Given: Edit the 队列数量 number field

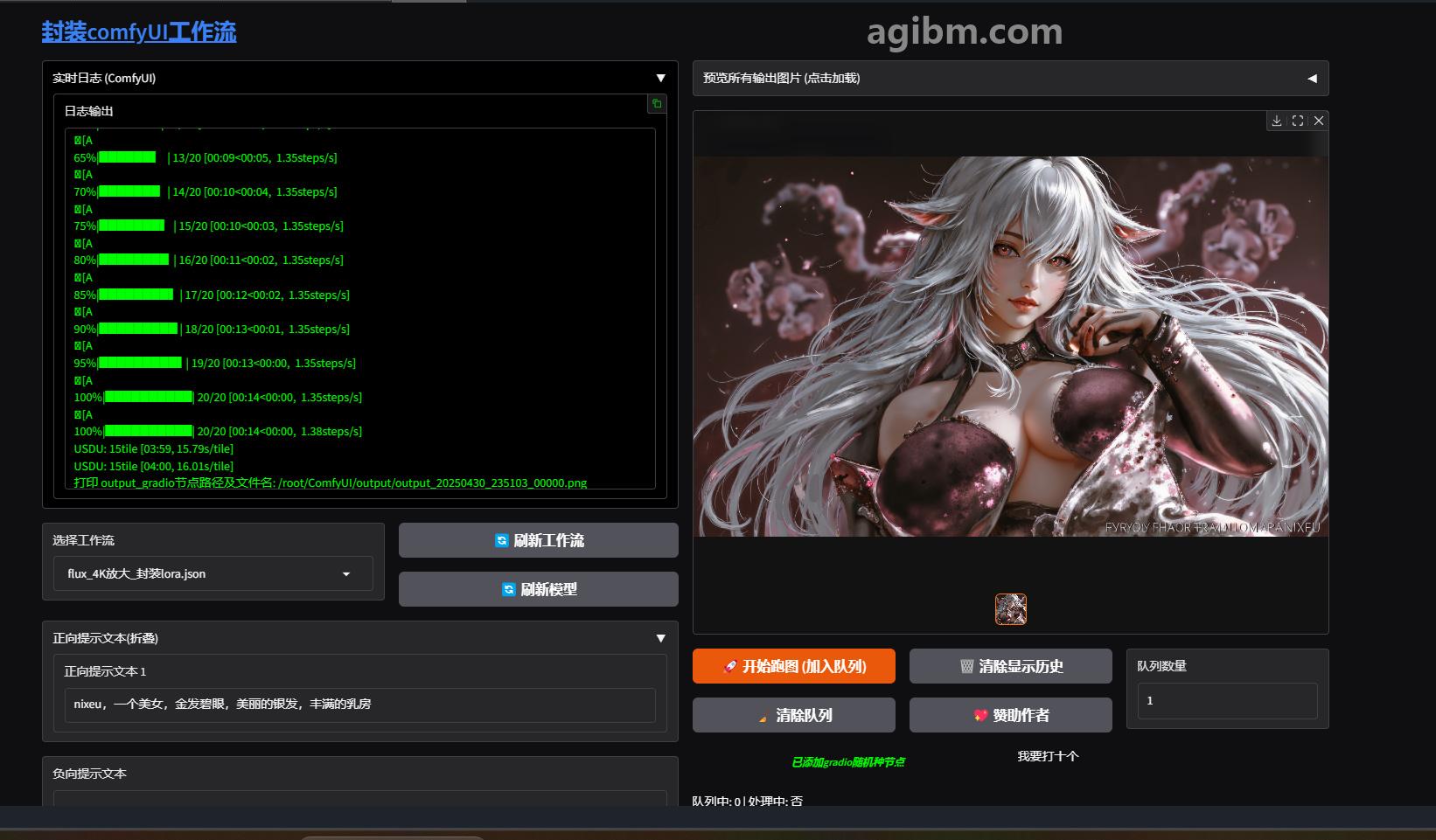Looking at the screenshot, I should pyautogui.click(x=1228, y=701).
